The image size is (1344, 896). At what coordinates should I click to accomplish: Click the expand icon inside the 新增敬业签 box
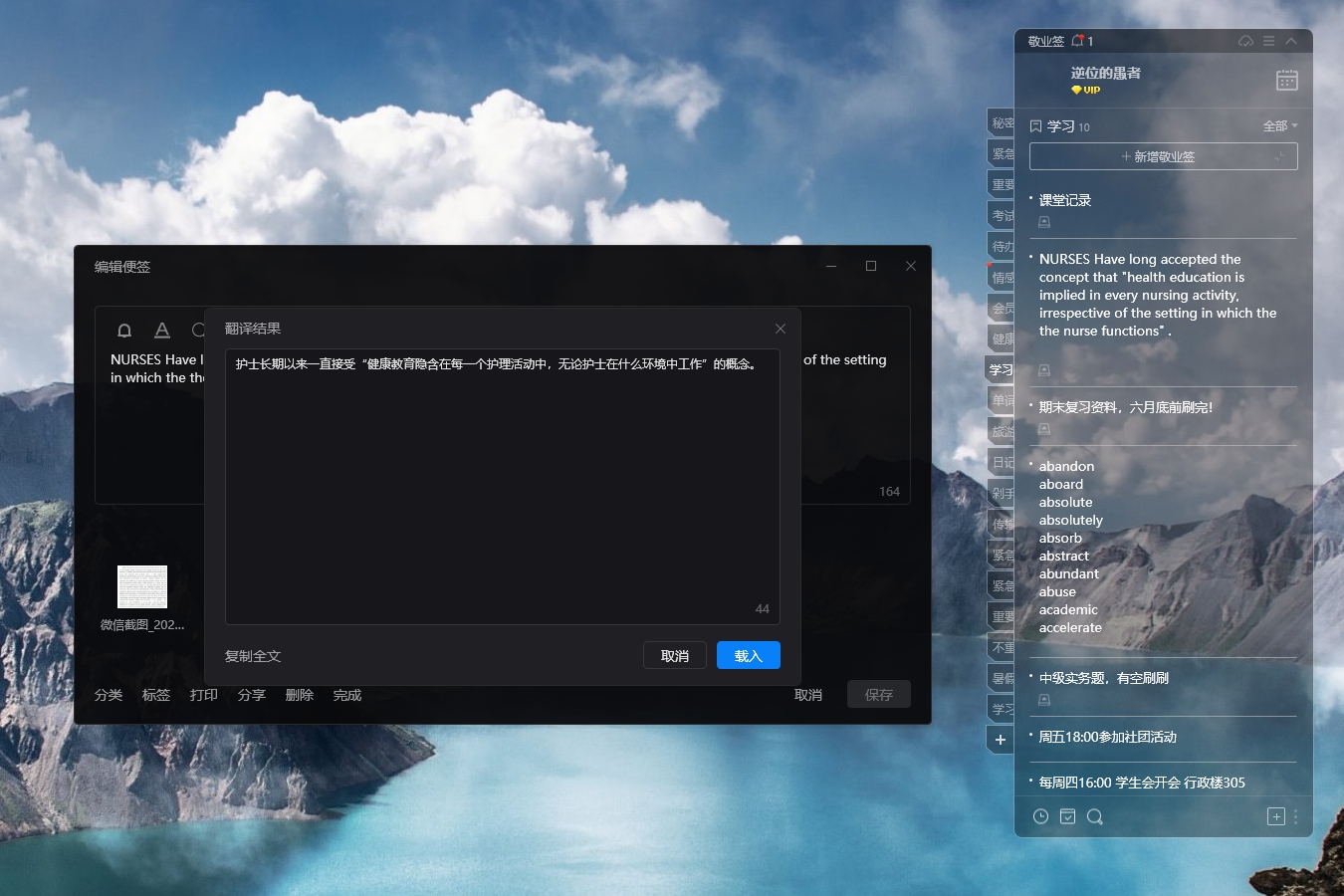(1280, 156)
